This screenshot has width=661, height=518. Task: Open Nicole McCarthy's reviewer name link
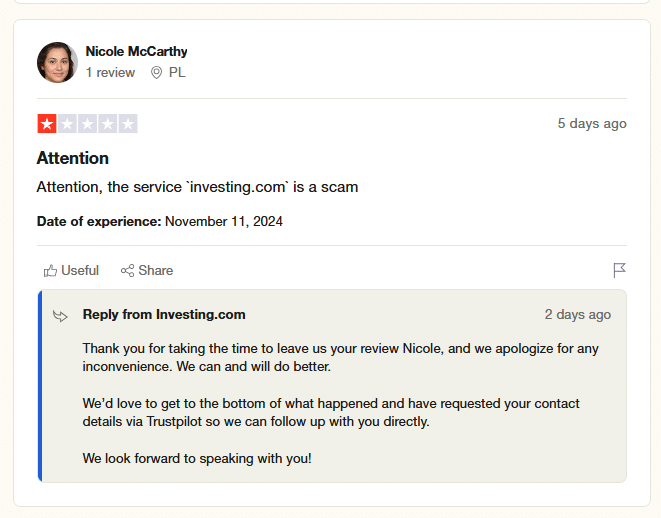[136, 51]
